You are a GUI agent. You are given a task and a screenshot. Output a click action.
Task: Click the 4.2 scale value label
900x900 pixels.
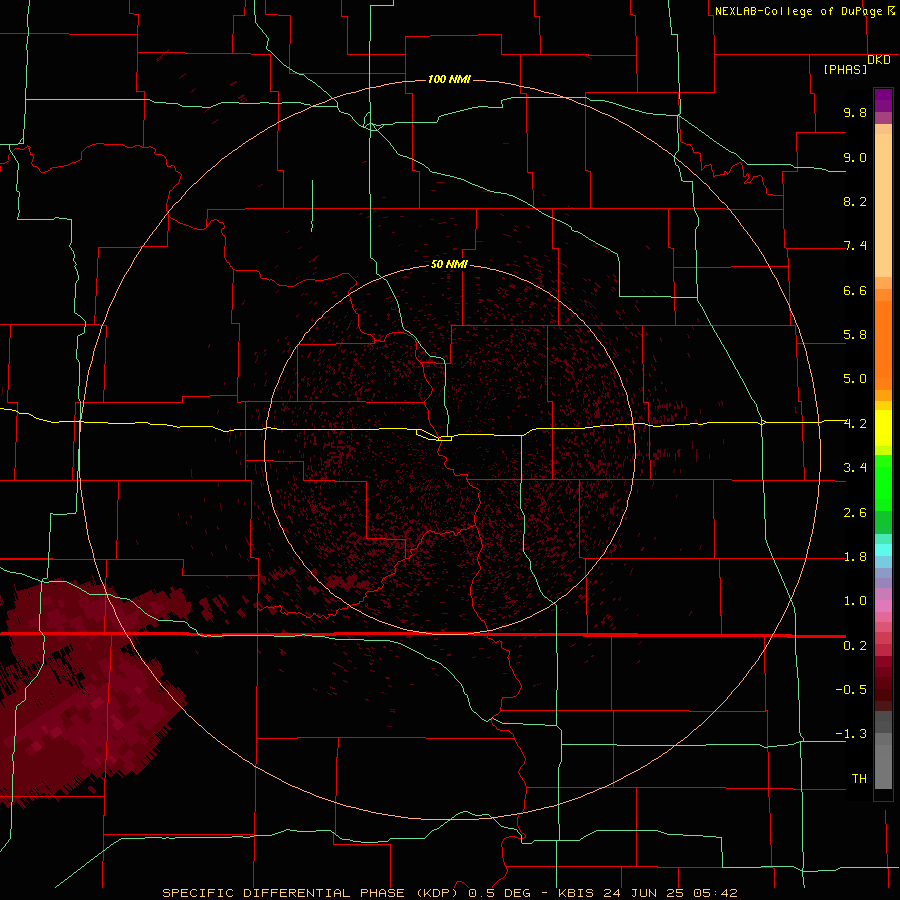(855, 424)
